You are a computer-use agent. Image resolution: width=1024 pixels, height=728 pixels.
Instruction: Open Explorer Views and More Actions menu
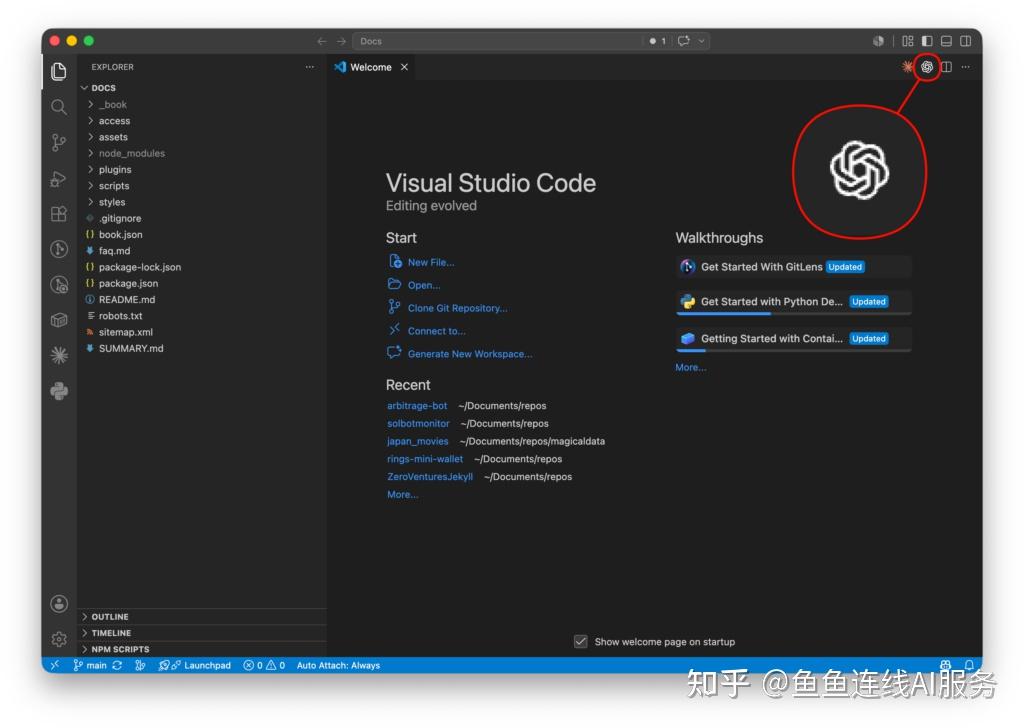310,67
